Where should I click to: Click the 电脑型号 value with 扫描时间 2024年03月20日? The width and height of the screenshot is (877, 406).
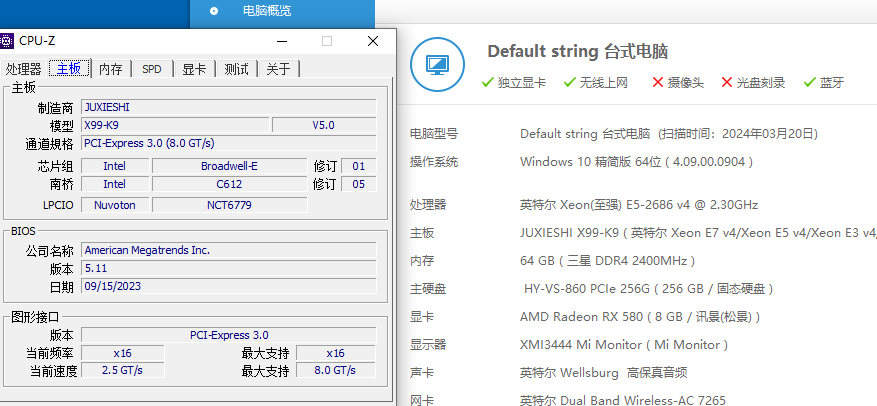point(669,134)
